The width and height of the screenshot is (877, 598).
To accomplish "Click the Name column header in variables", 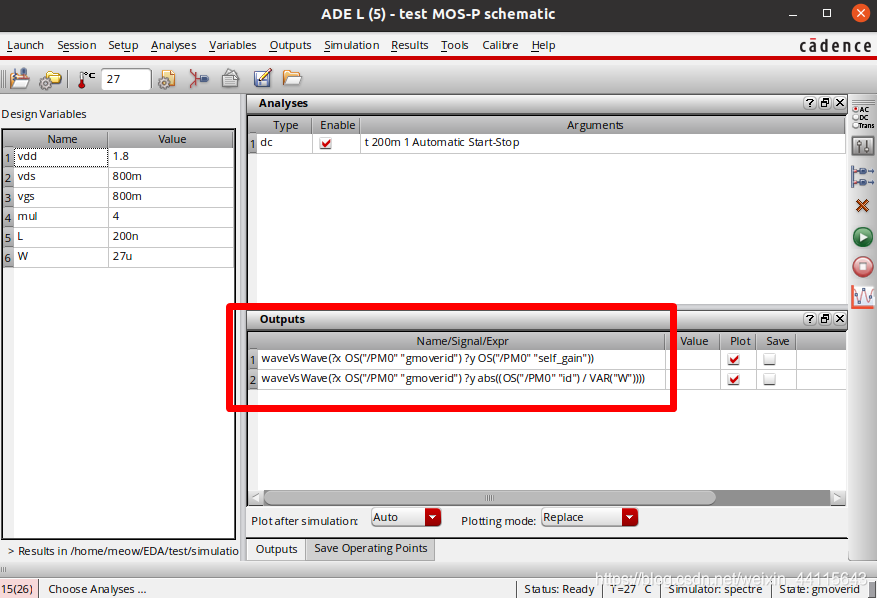I will click(62, 139).
